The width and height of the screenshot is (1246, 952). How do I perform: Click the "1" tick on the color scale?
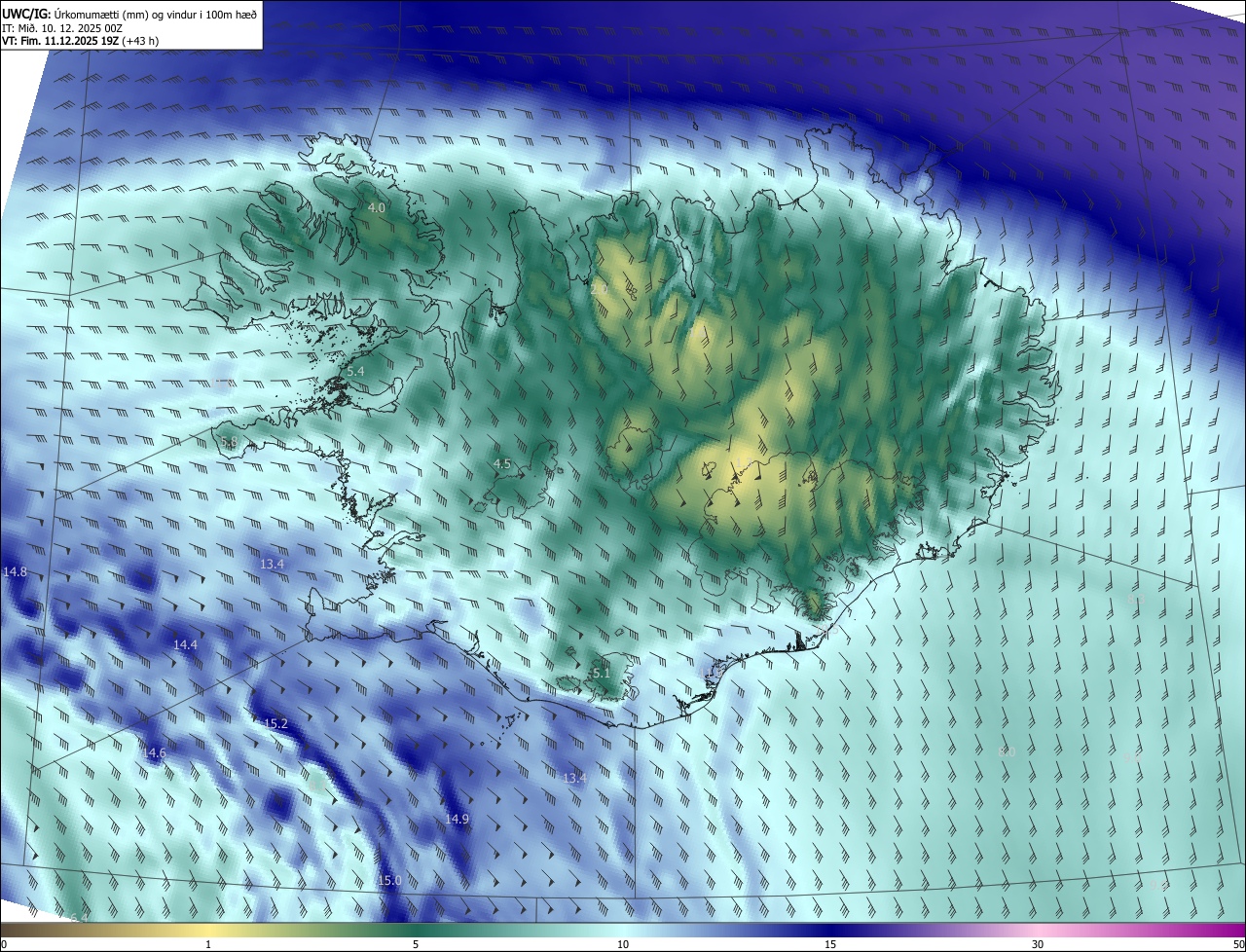(208, 944)
